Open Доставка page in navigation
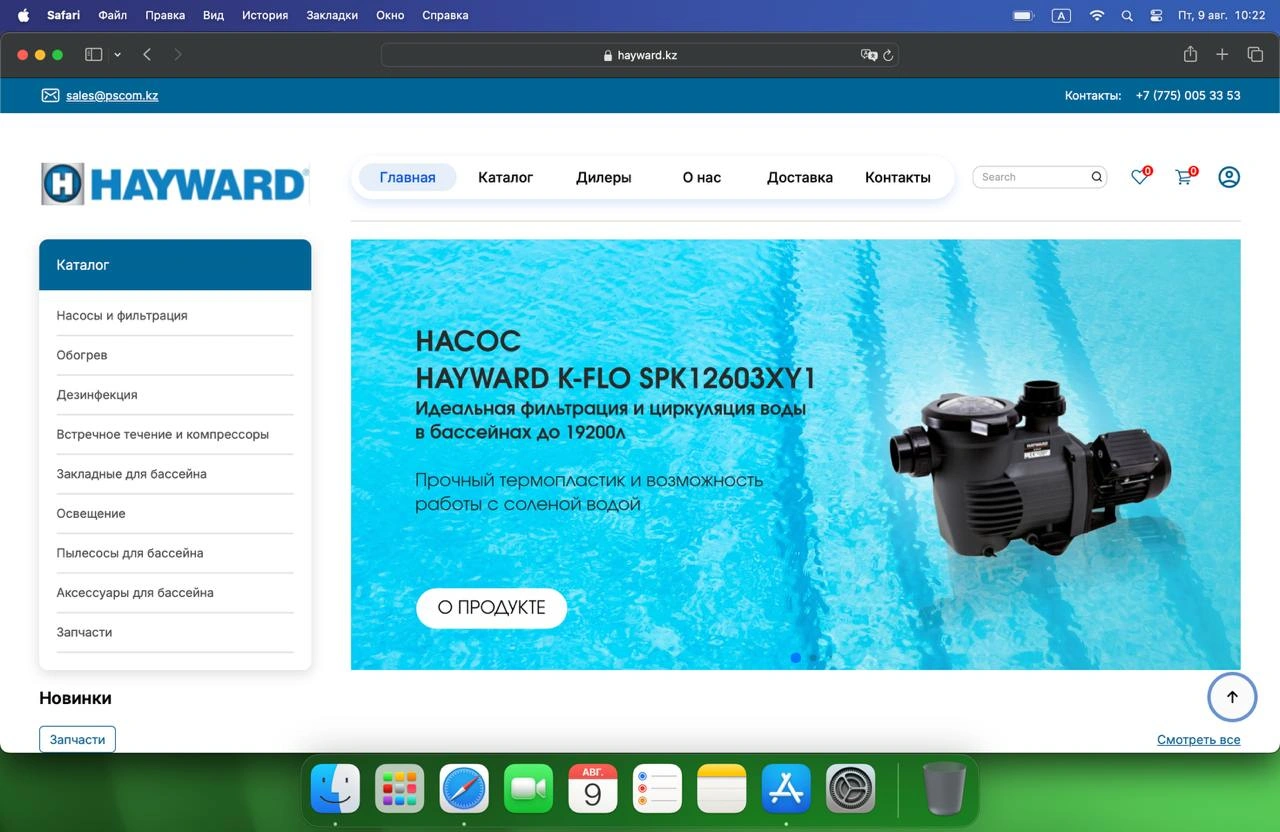1280x832 pixels. [x=800, y=177]
